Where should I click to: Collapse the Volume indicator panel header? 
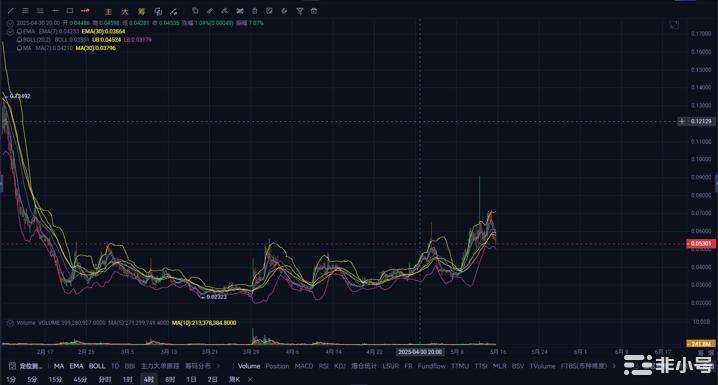point(10,323)
